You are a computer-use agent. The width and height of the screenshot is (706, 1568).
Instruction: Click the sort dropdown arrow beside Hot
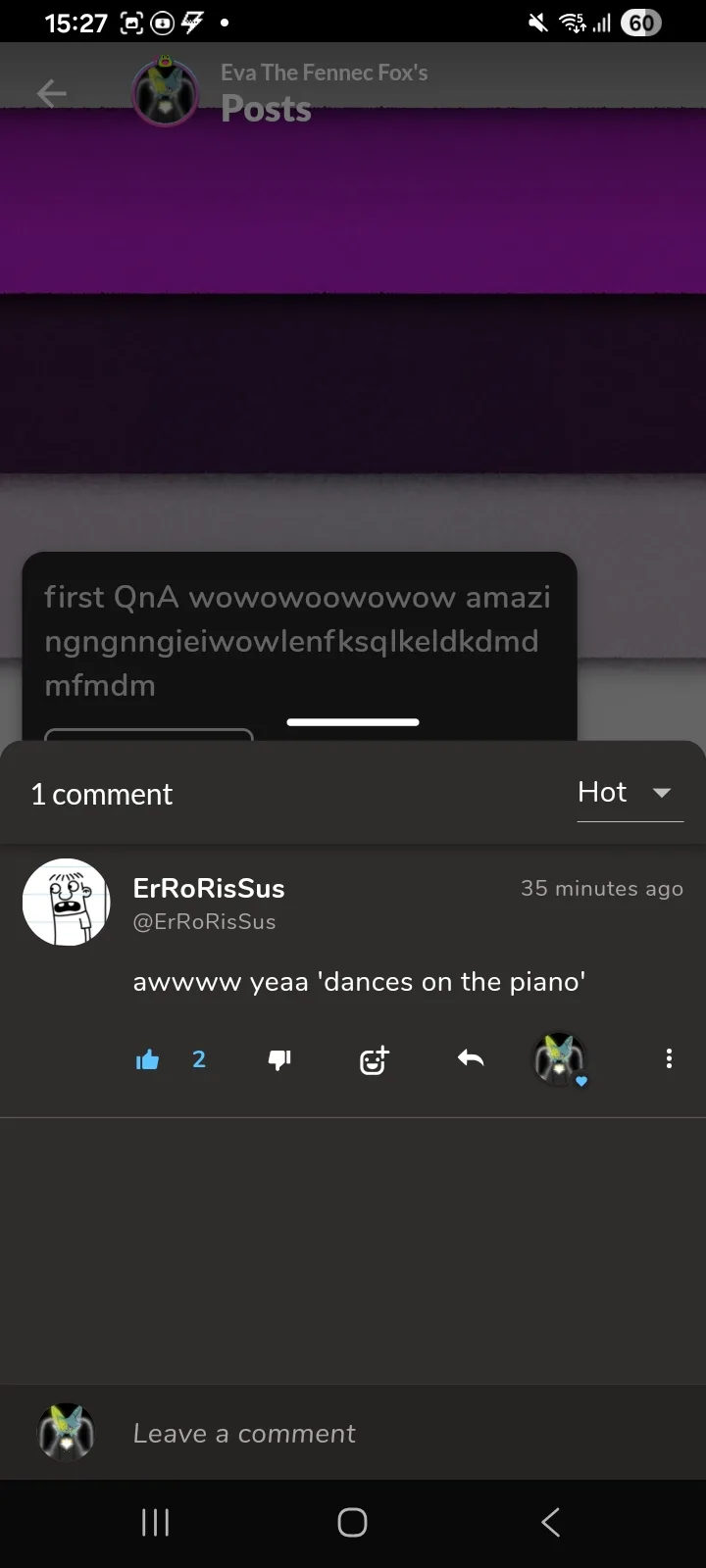click(x=662, y=793)
